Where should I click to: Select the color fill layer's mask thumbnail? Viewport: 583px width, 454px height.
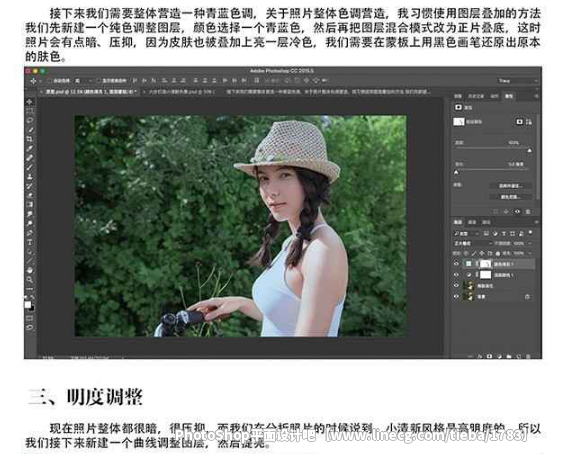click(485, 264)
